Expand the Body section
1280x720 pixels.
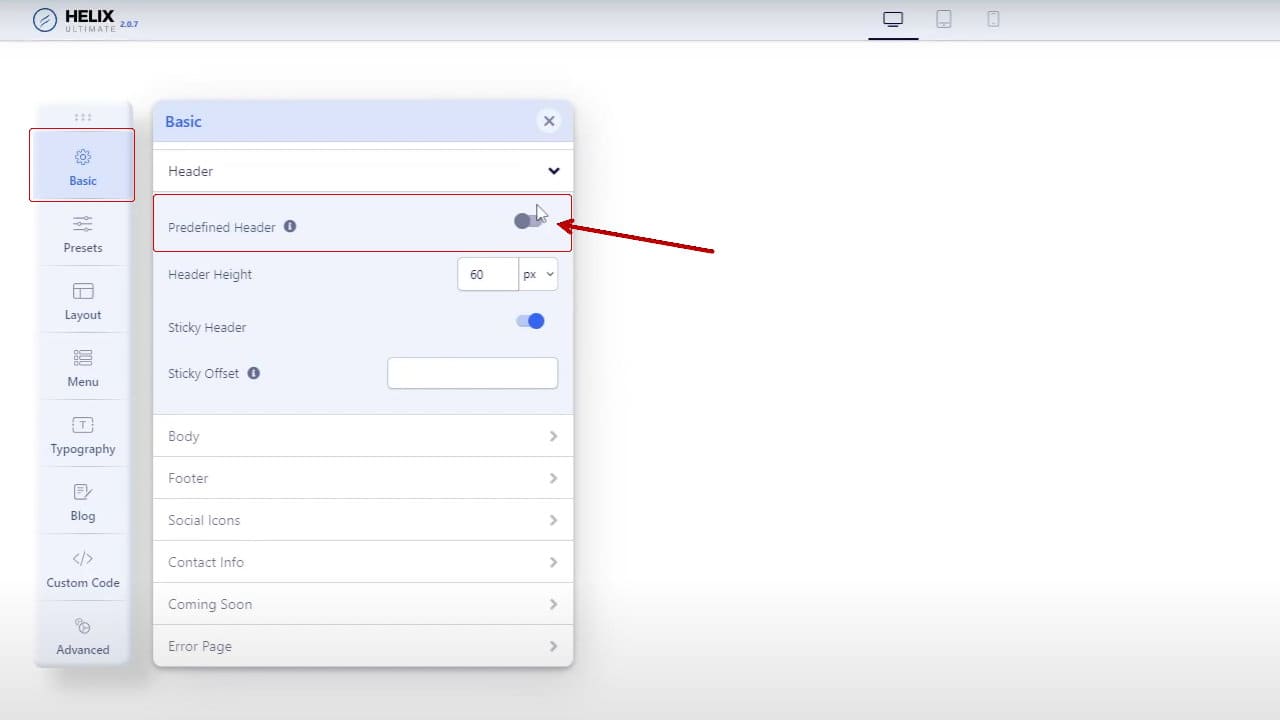pos(363,436)
